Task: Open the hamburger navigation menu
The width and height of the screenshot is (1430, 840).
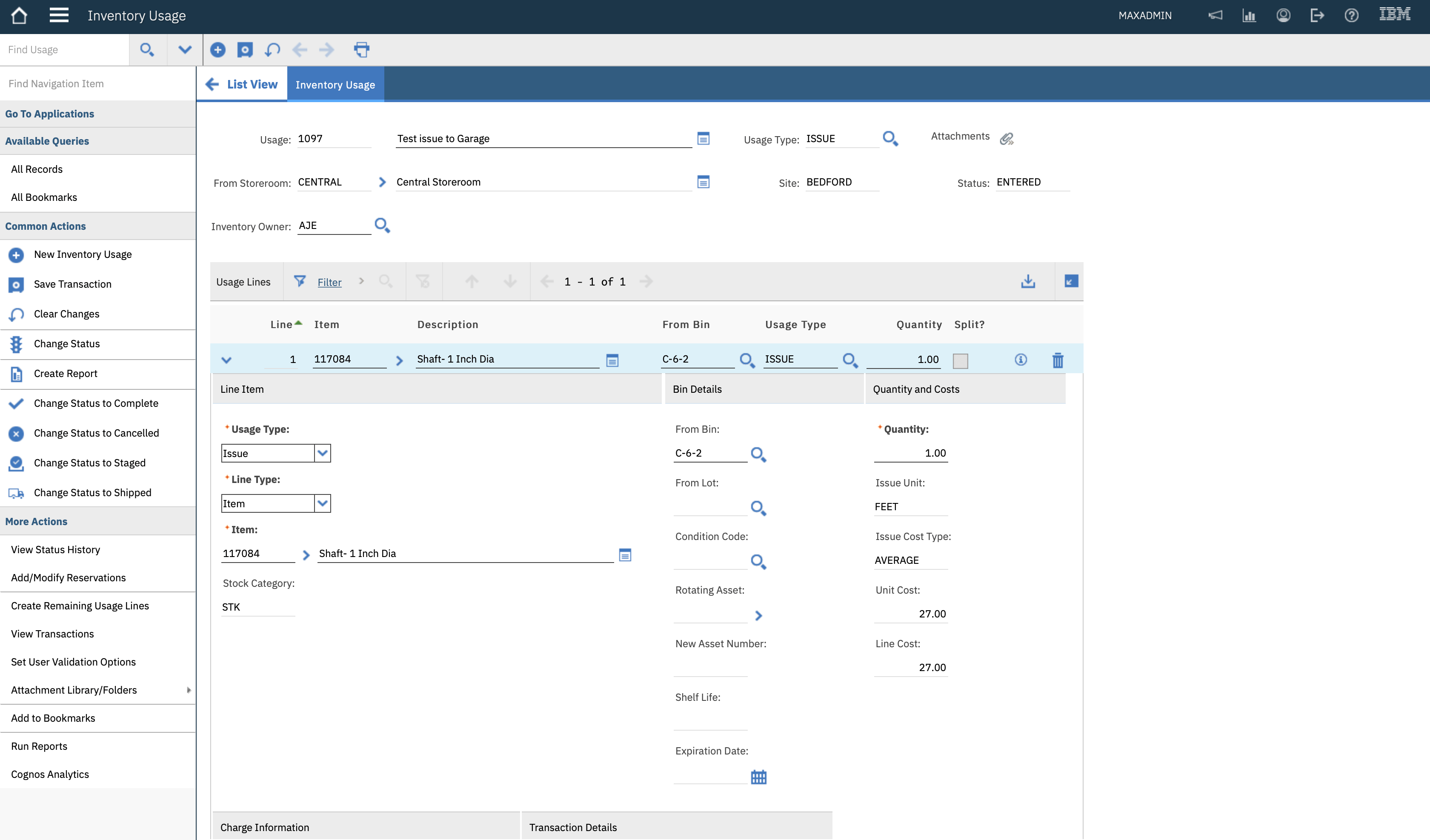Action: coord(58,15)
